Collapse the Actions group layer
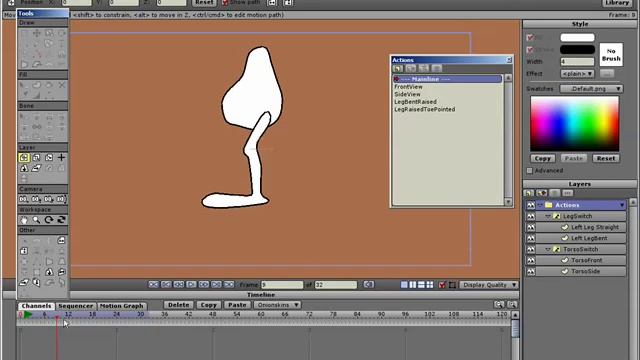Viewport: 640px width, 360px height. click(x=540, y=205)
